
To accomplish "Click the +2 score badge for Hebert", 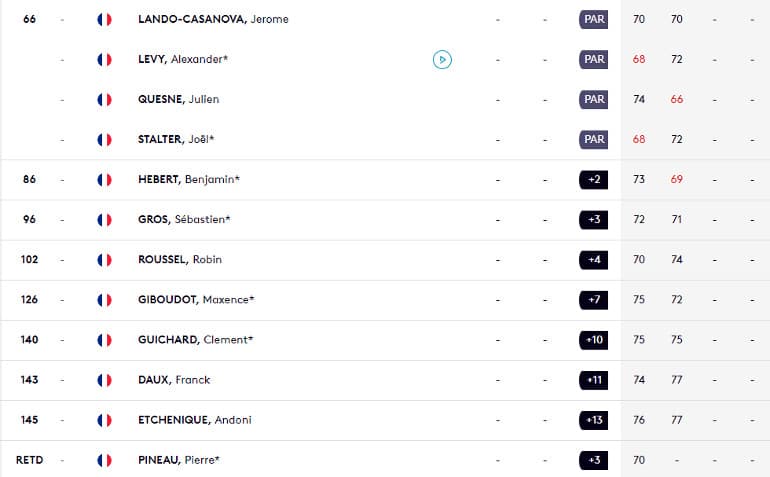I will coord(594,180).
